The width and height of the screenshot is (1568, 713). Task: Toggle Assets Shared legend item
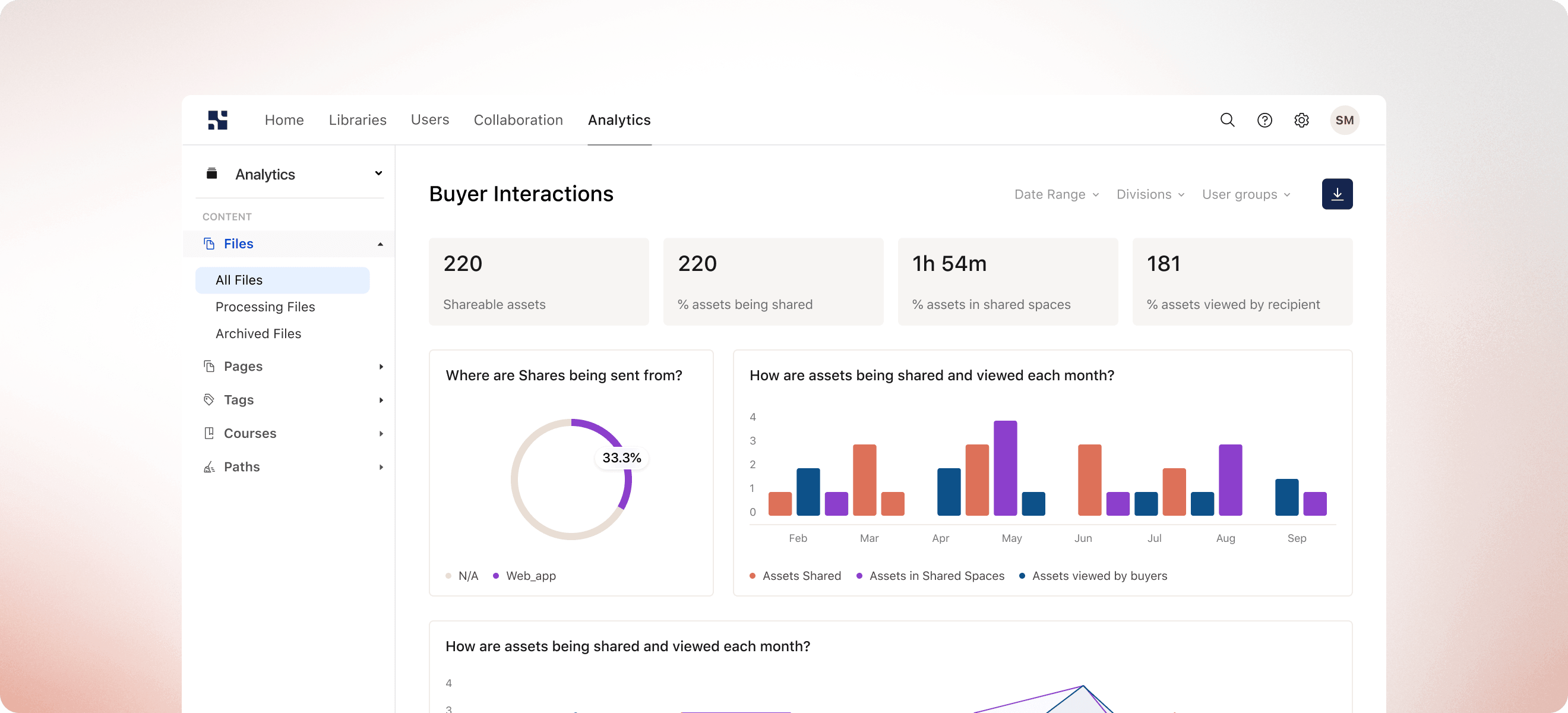tap(795, 575)
